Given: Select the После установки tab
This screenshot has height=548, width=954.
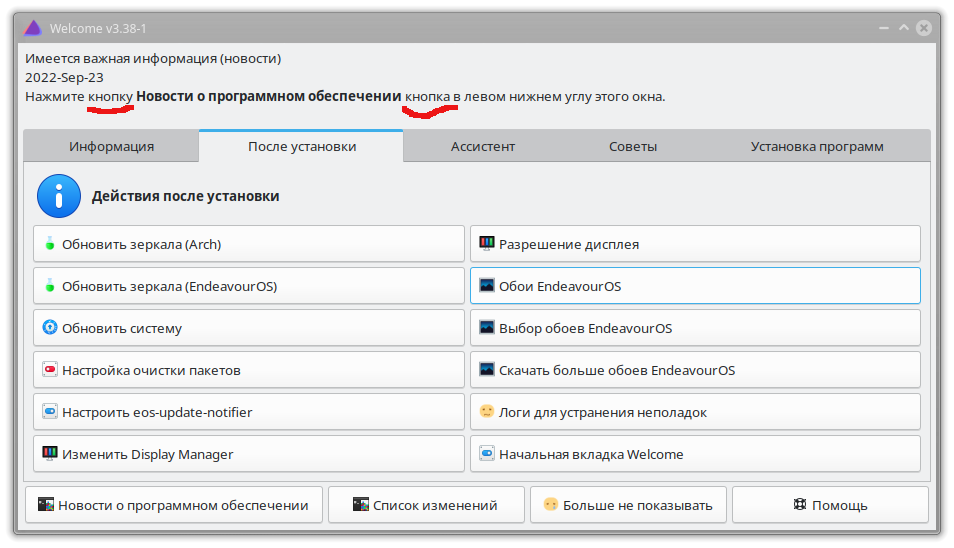Looking at the screenshot, I should coord(301,146).
